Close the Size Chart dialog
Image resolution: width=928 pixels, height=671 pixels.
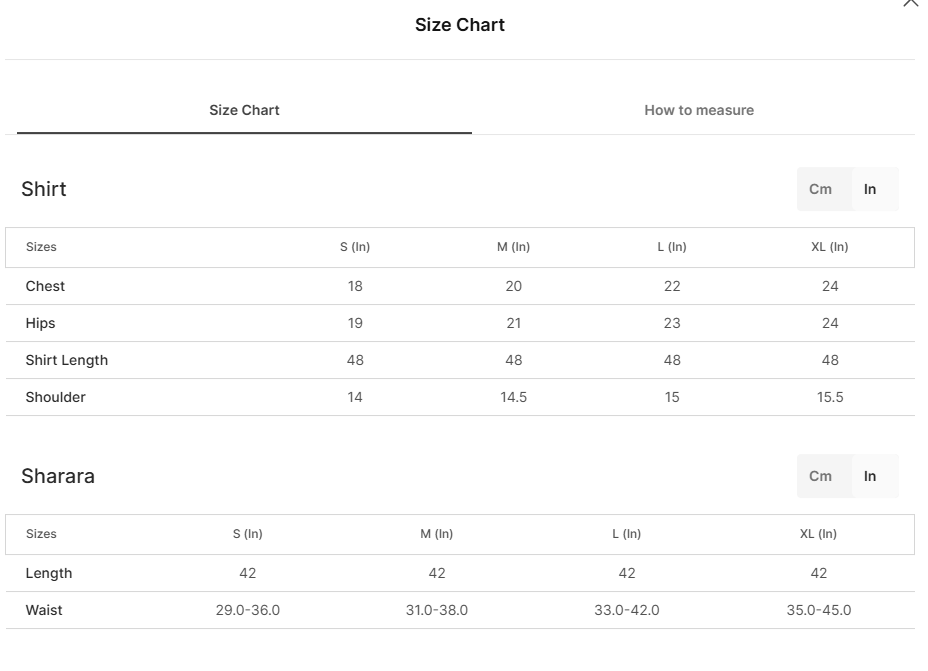[910, 2]
